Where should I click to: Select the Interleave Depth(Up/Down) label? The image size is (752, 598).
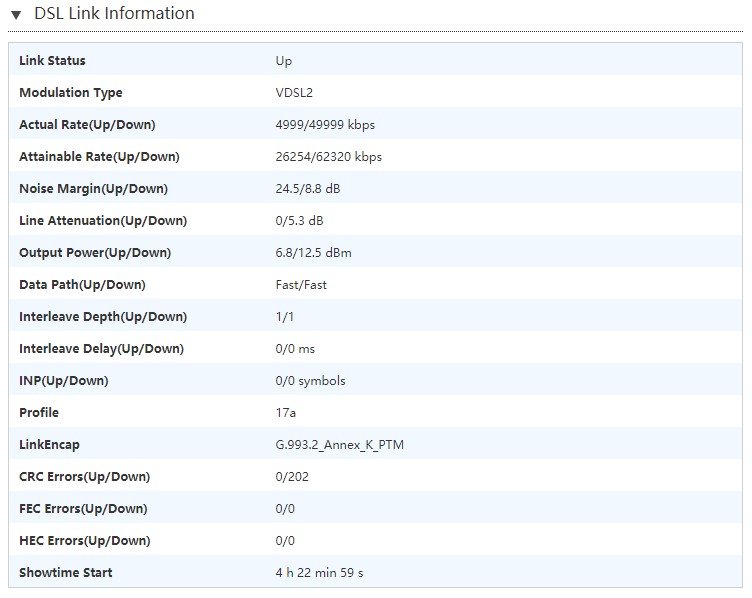[103, 317]
